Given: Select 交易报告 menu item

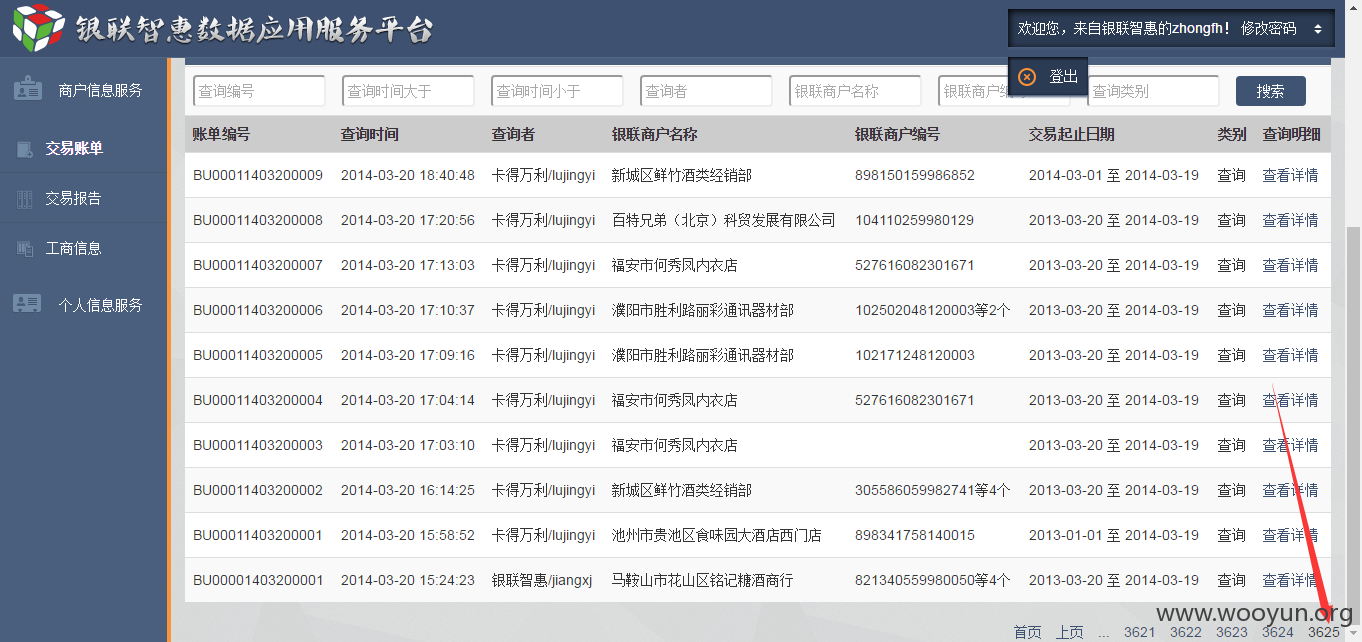Looking at the screenshot, I should 74,198.
